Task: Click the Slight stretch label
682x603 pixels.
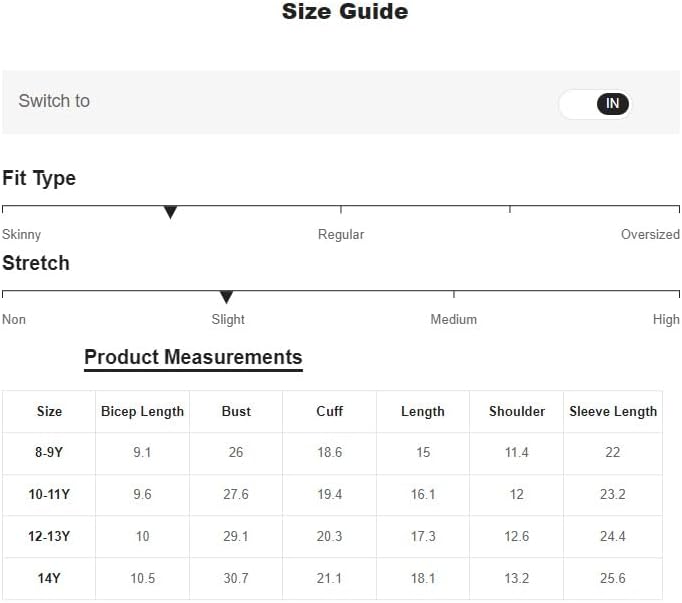Action: tap(228, 319)
